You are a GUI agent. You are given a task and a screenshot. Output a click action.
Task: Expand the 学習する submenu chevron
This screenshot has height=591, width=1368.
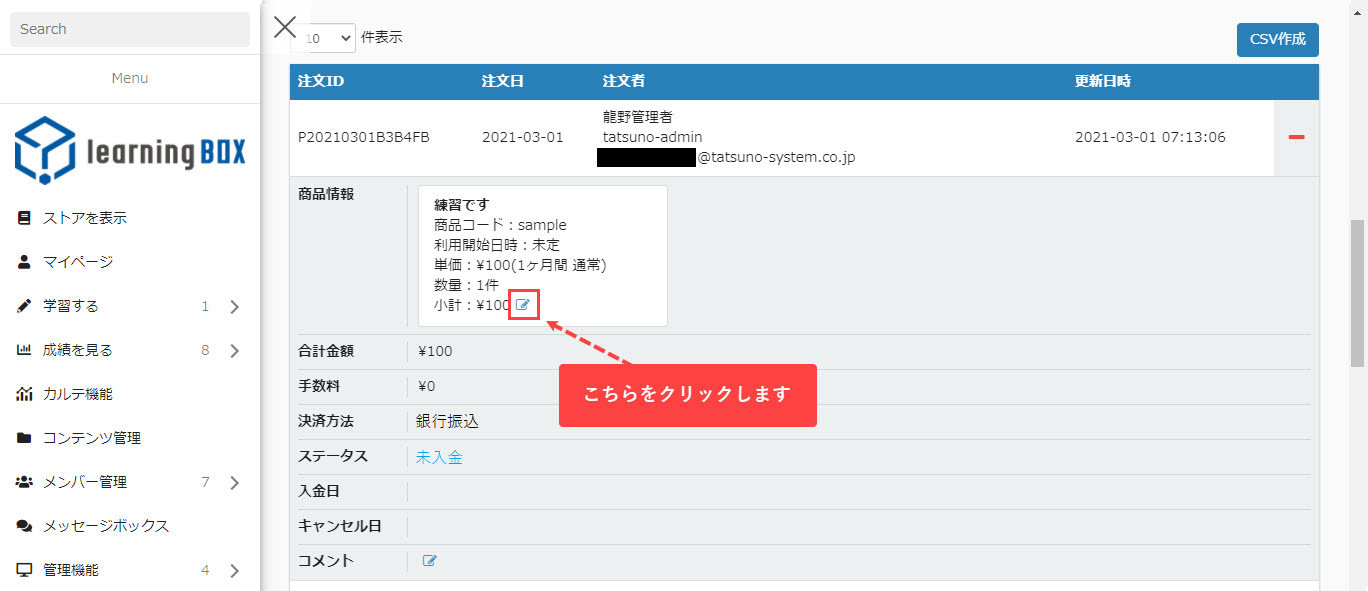pos(235,307)
